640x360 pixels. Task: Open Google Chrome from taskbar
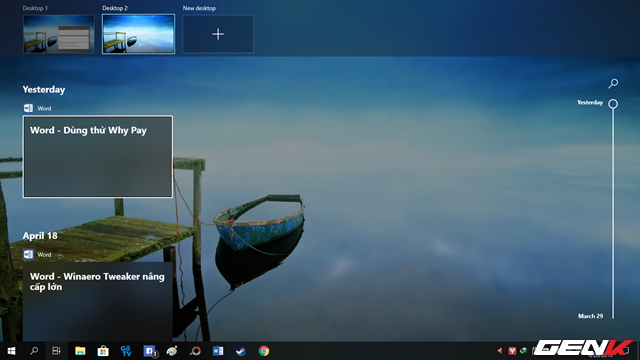(264, 351)
